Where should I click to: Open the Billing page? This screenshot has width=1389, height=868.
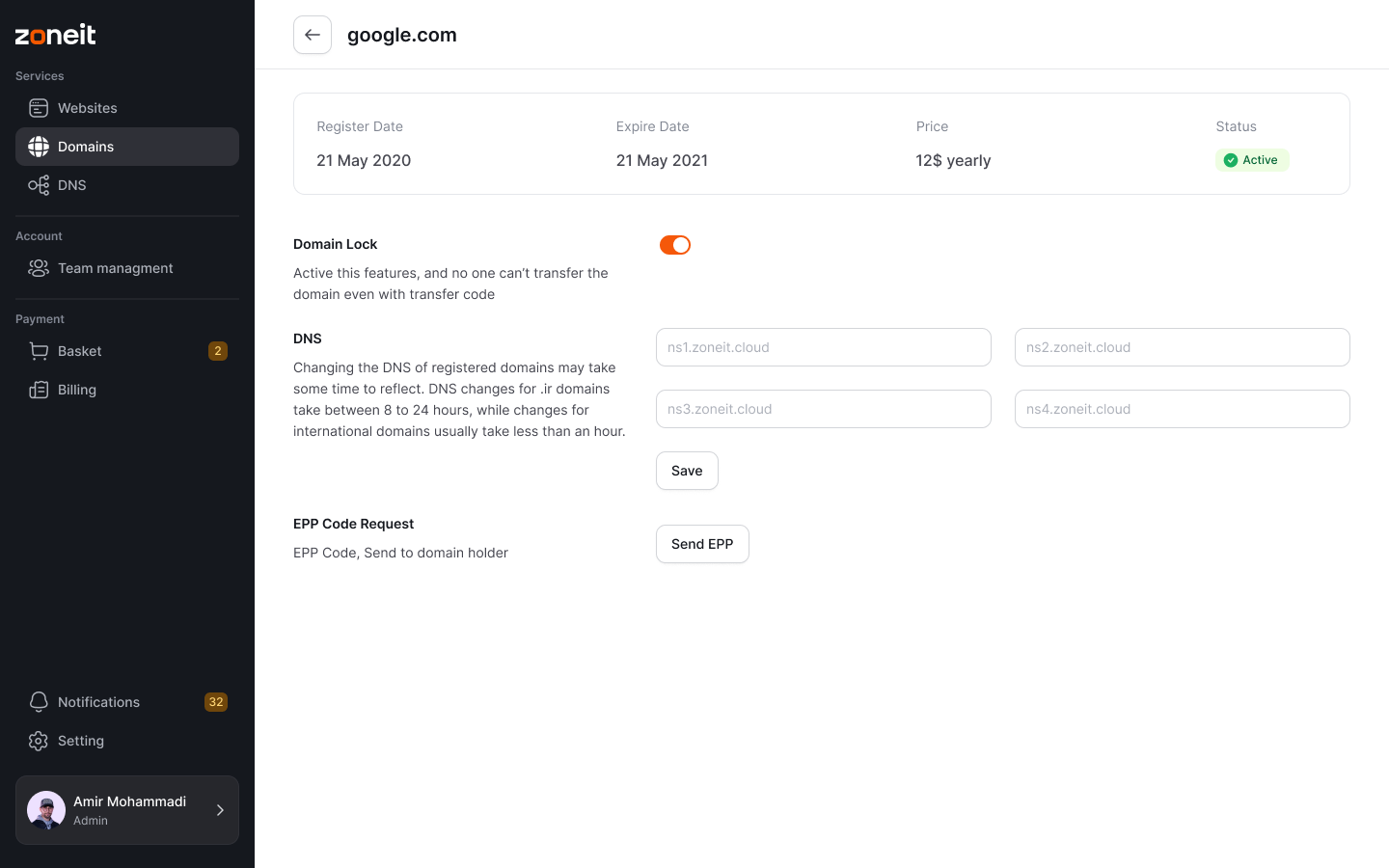pyautogui.click(x=127, y=390)
